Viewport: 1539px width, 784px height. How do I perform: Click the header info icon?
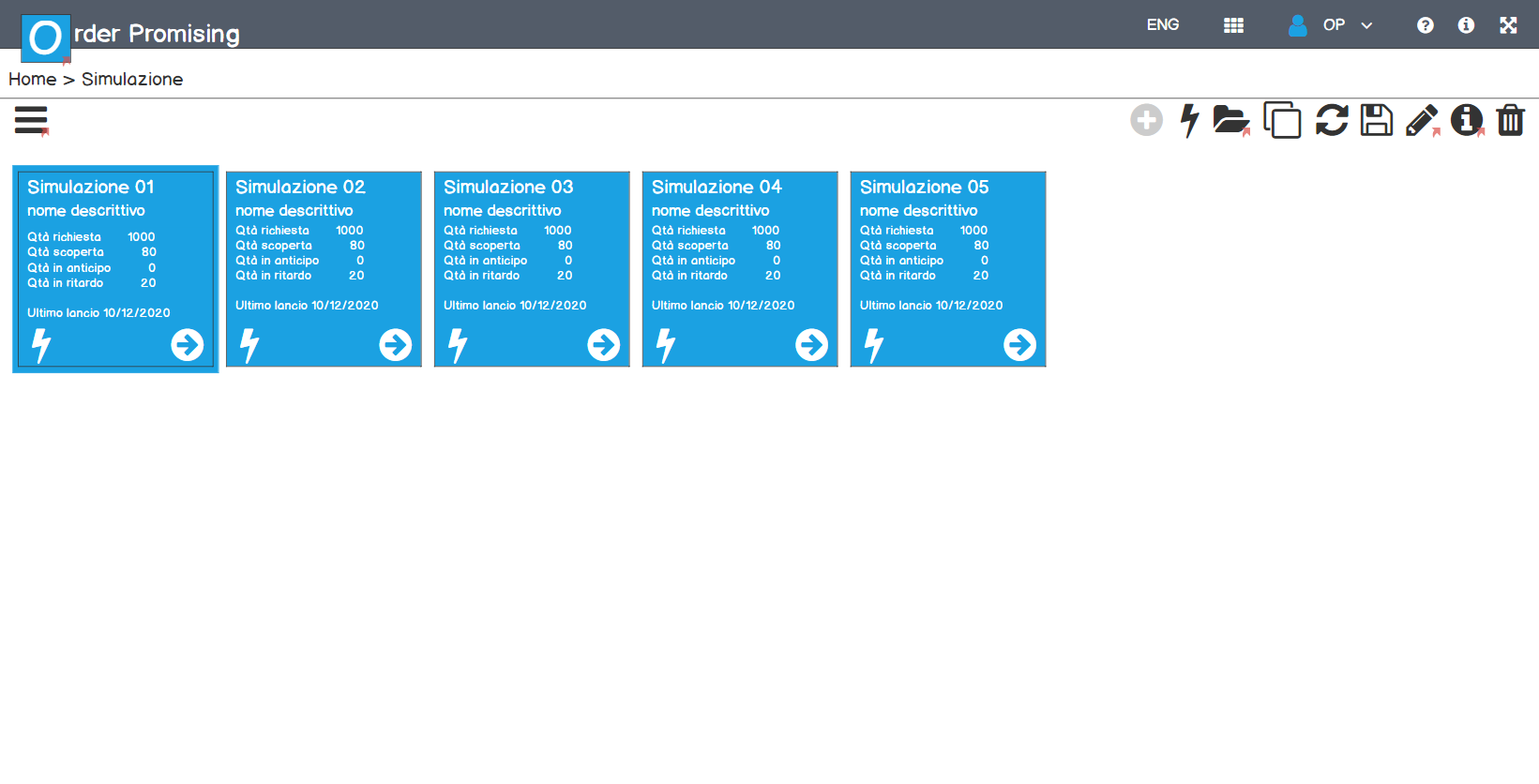pos(1466,25)
